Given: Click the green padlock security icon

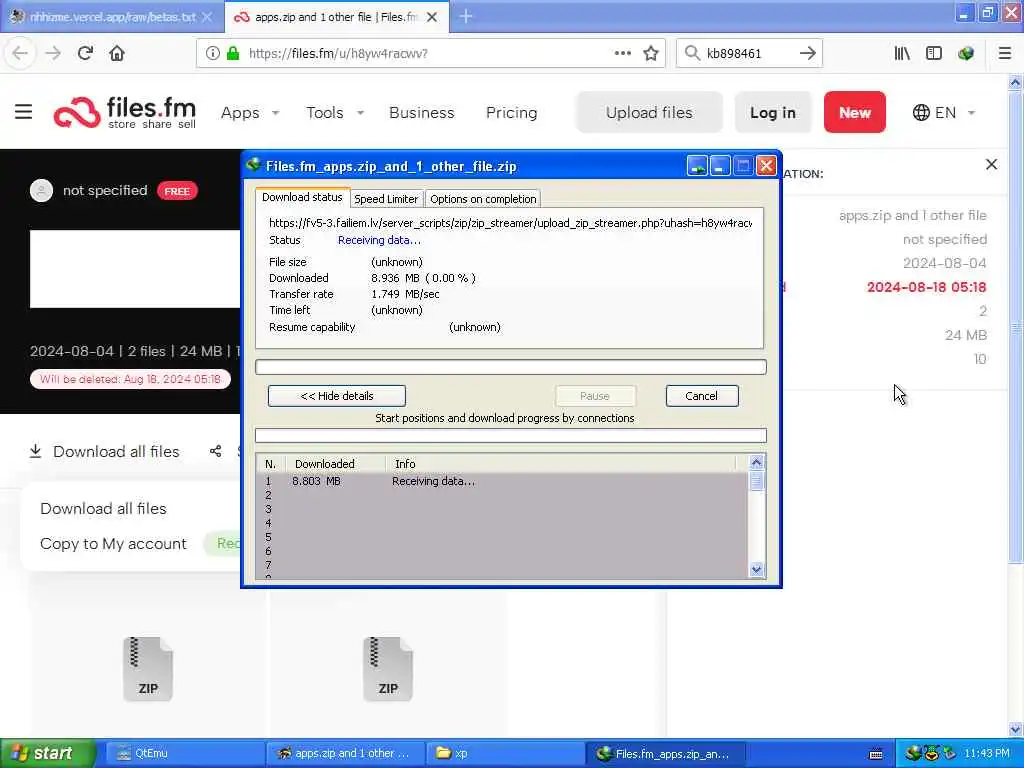Looking at the screenshot, I should pos(232,53).
